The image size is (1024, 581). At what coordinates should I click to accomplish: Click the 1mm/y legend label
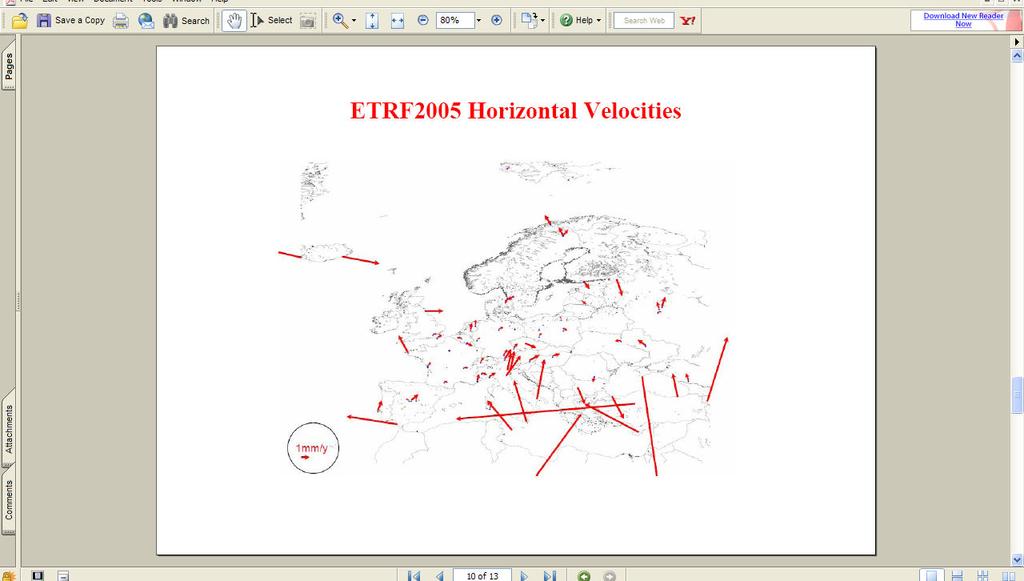pos(312,448)
